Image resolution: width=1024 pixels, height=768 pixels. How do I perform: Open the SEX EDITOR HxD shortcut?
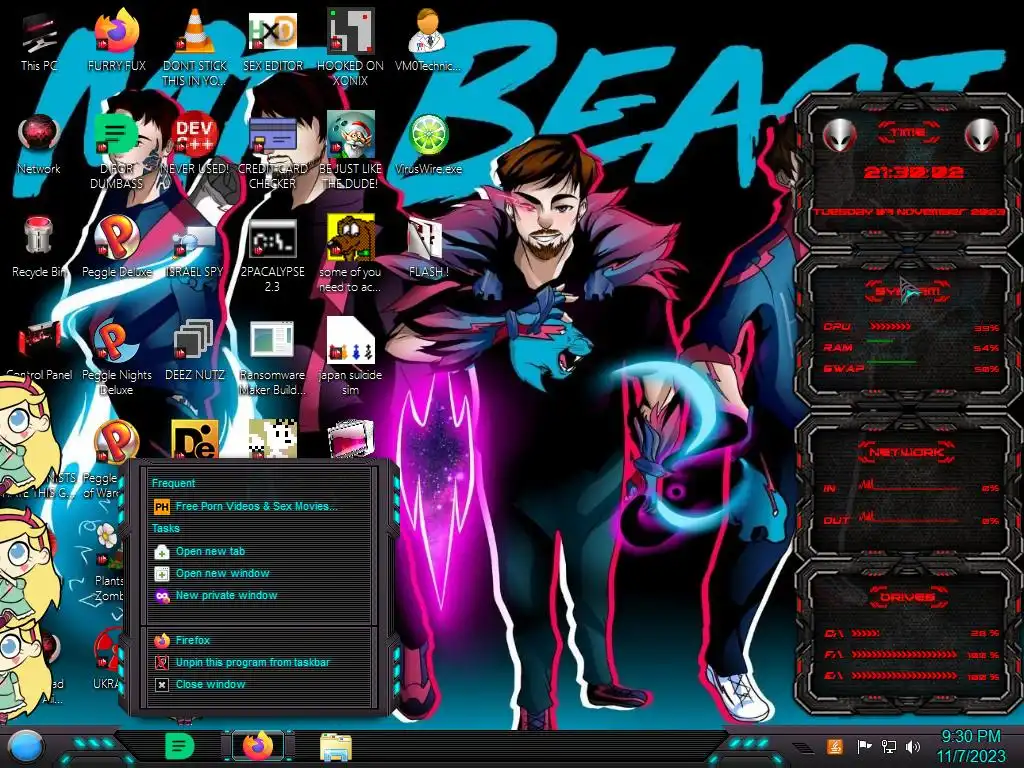click(x=272, y=40)
